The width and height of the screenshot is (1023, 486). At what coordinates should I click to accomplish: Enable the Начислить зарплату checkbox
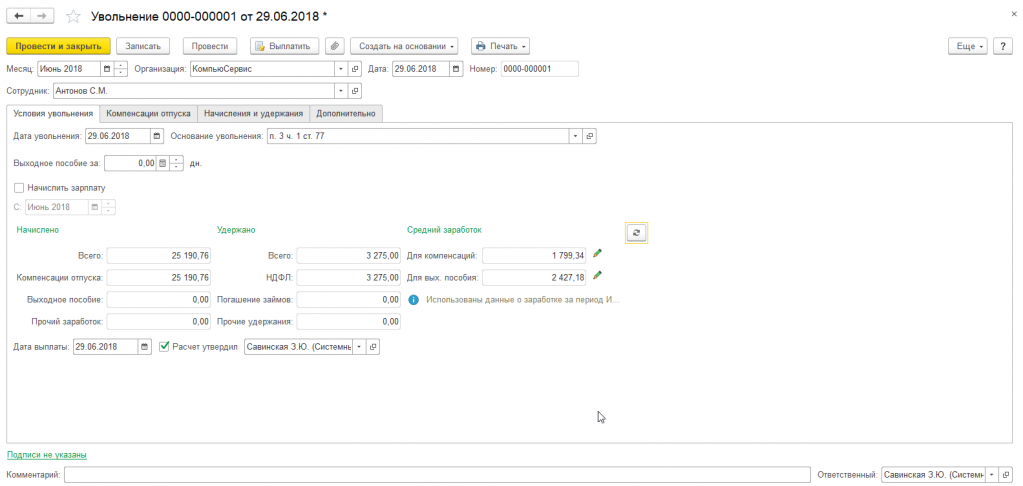coord(19,187)
